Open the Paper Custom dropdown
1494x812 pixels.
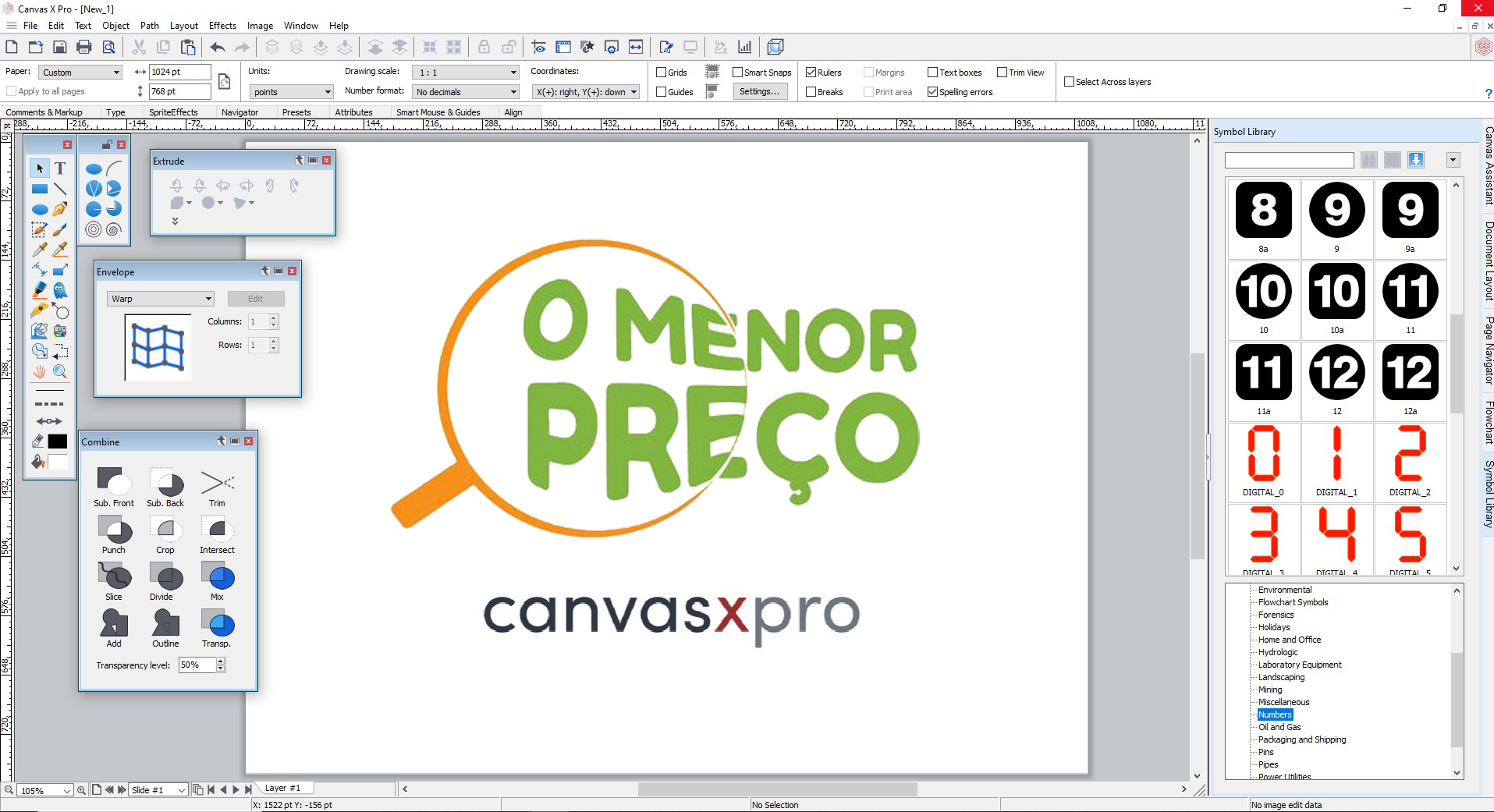80,73
